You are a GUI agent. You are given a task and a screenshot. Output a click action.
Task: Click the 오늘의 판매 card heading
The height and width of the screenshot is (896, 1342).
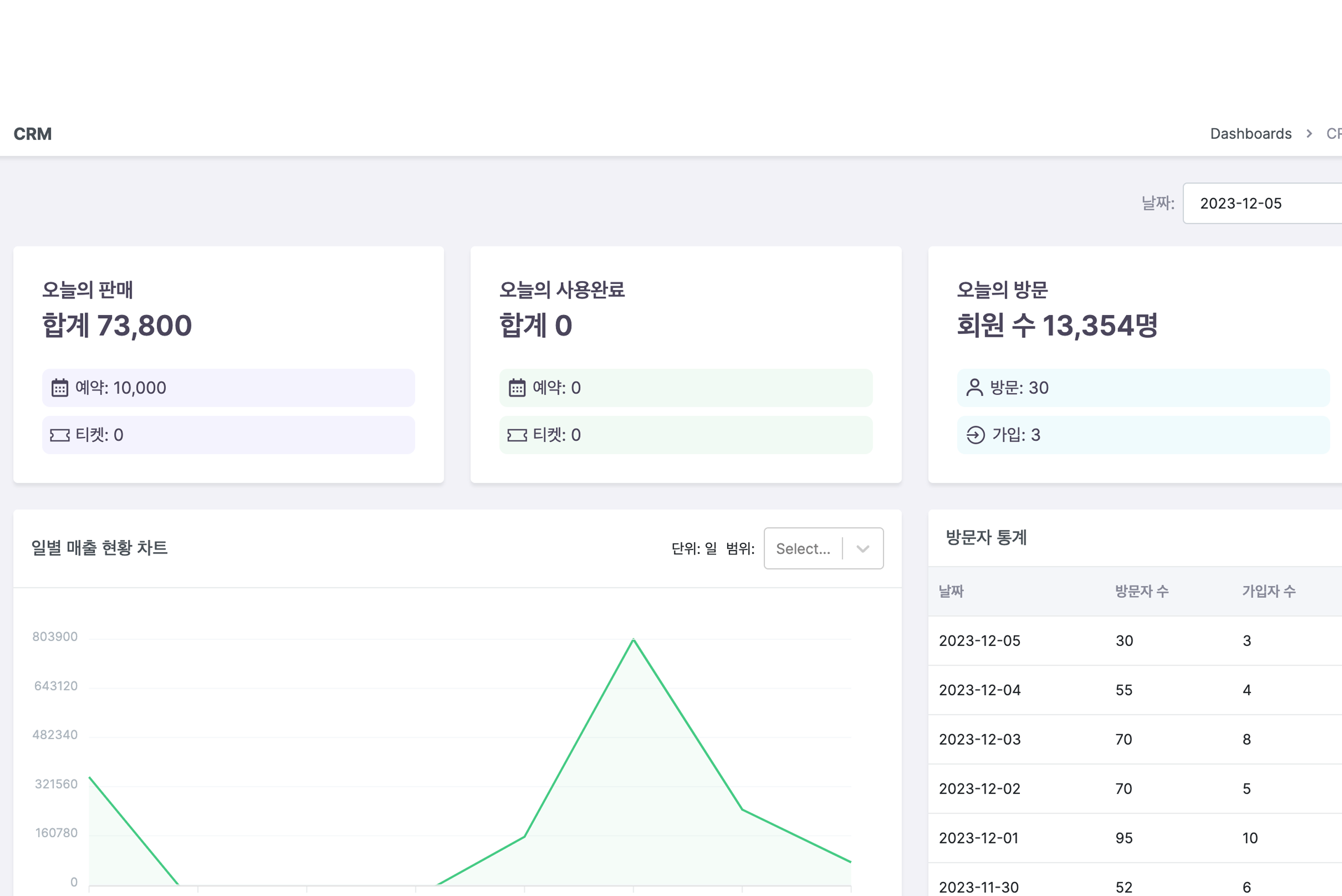[87, 290]
